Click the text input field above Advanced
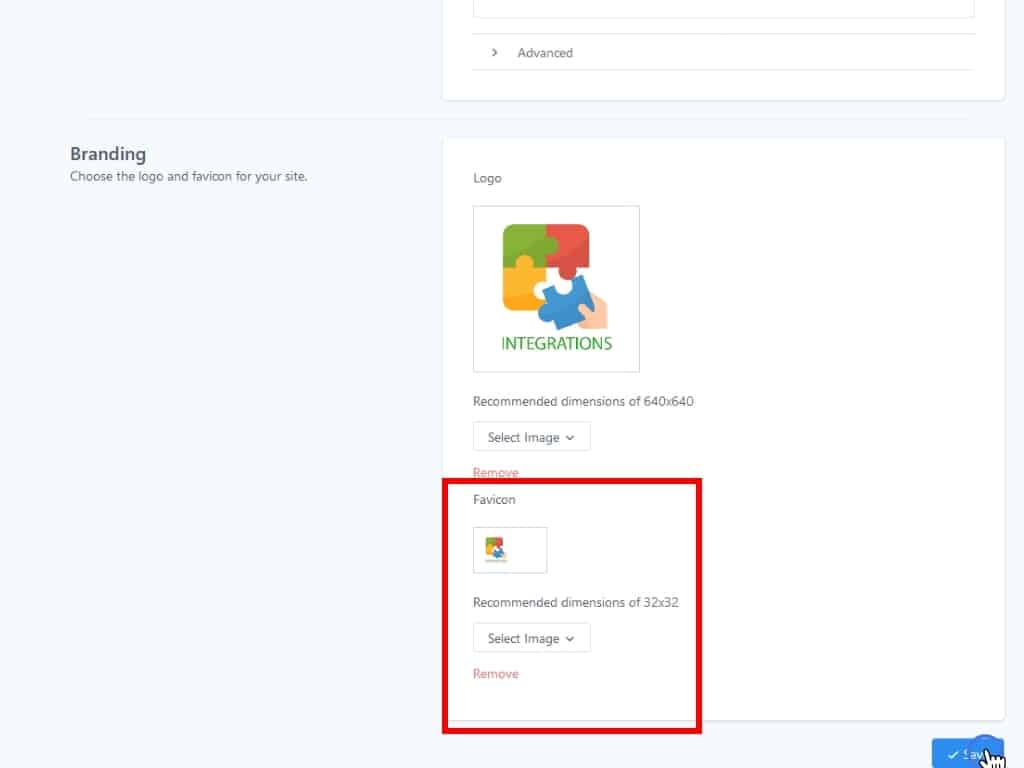The height and width of the screenshot is (768, 1024). tap(723, 8)
